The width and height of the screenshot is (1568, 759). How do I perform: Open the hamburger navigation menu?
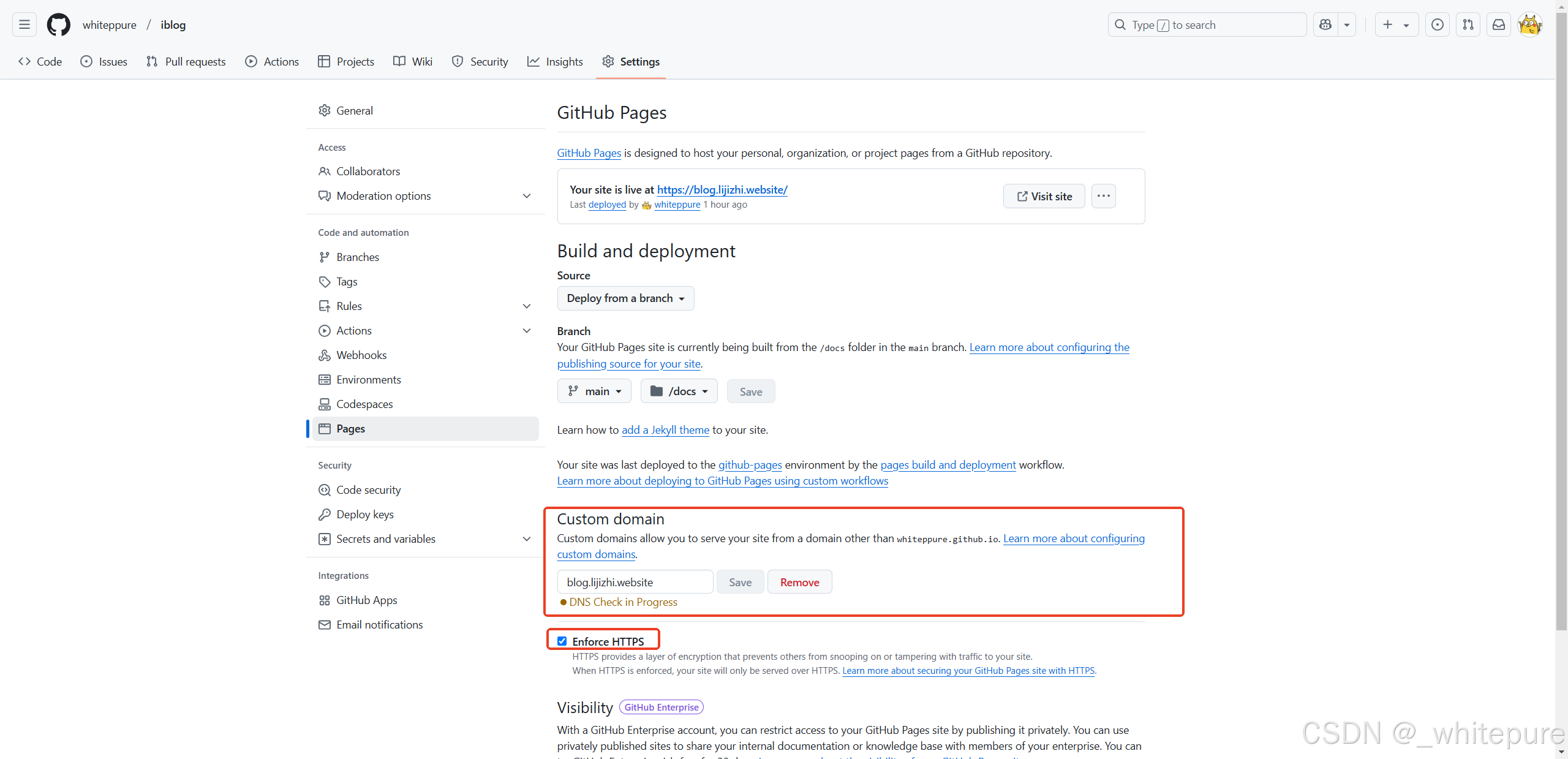pos(24,25)
